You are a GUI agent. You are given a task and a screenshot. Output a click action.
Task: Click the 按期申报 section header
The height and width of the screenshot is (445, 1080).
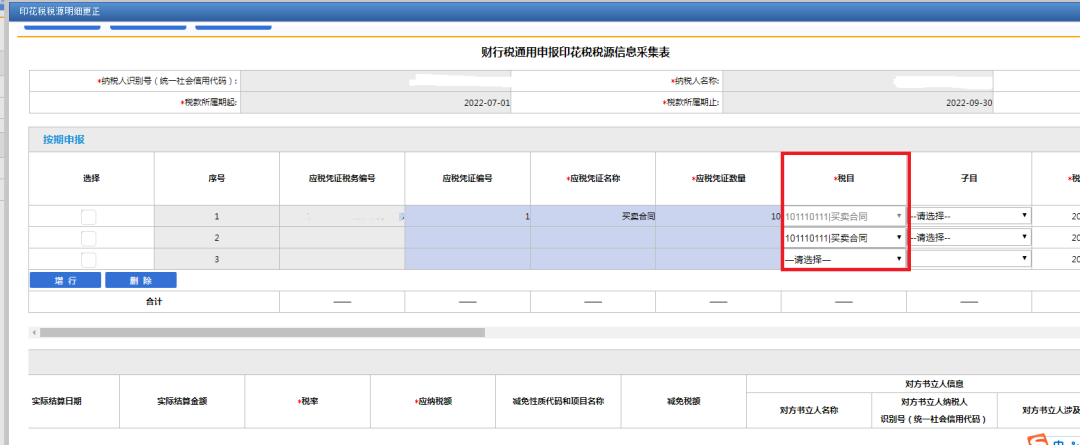point(64,139)
